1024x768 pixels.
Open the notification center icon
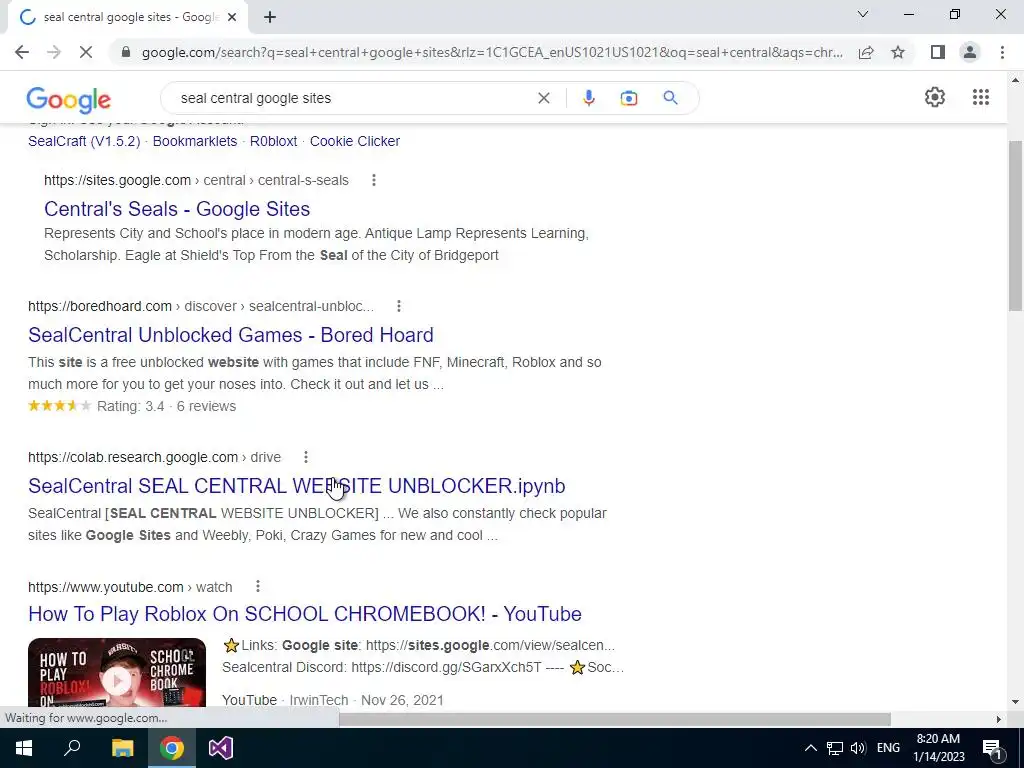click(992, 748)
